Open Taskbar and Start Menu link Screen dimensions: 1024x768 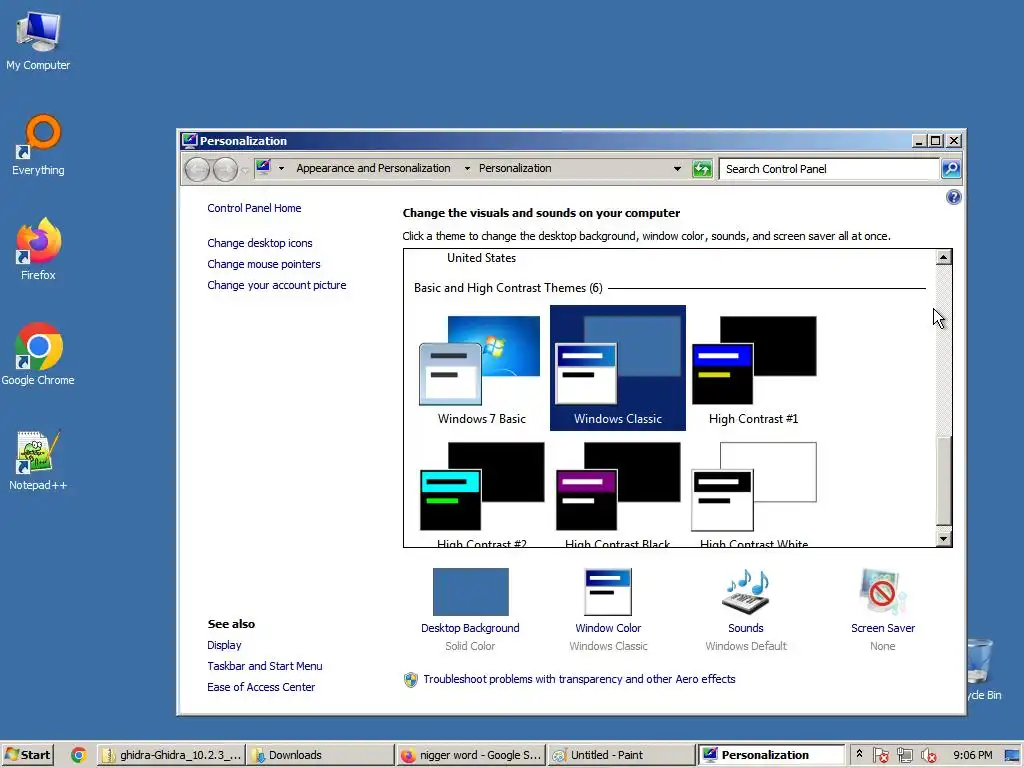(x=264, y=666)
